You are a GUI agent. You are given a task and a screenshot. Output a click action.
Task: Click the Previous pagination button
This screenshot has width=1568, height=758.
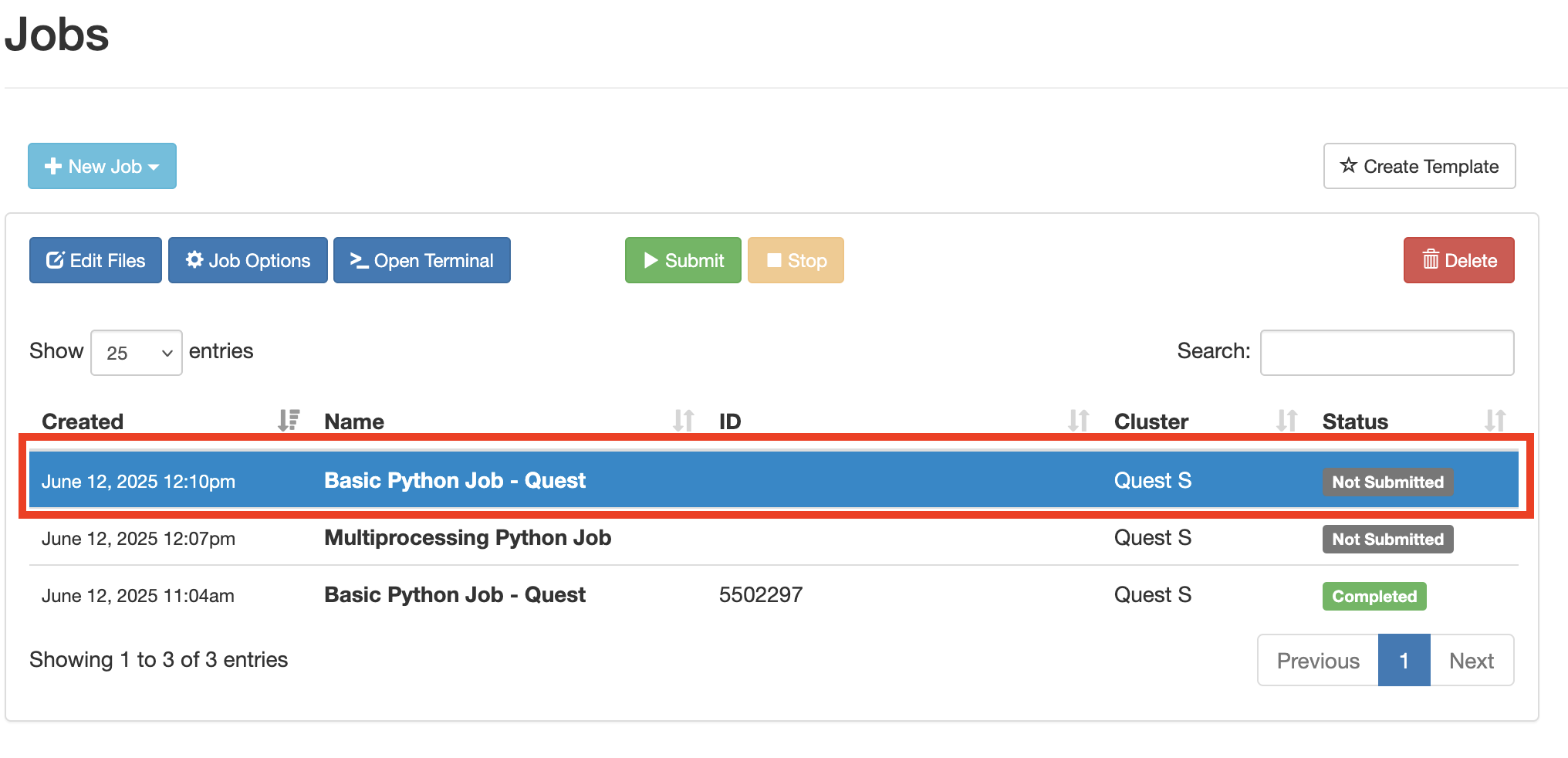(x=1317, y=660)
